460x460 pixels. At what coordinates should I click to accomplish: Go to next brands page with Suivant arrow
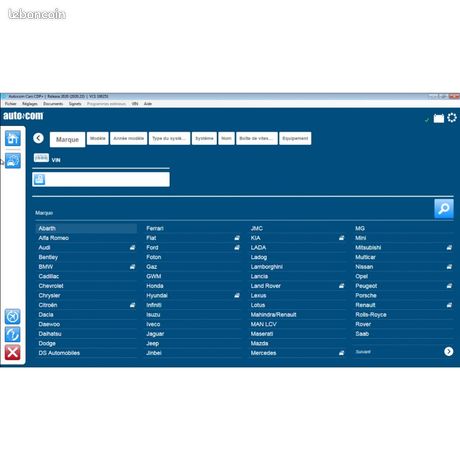448,351
